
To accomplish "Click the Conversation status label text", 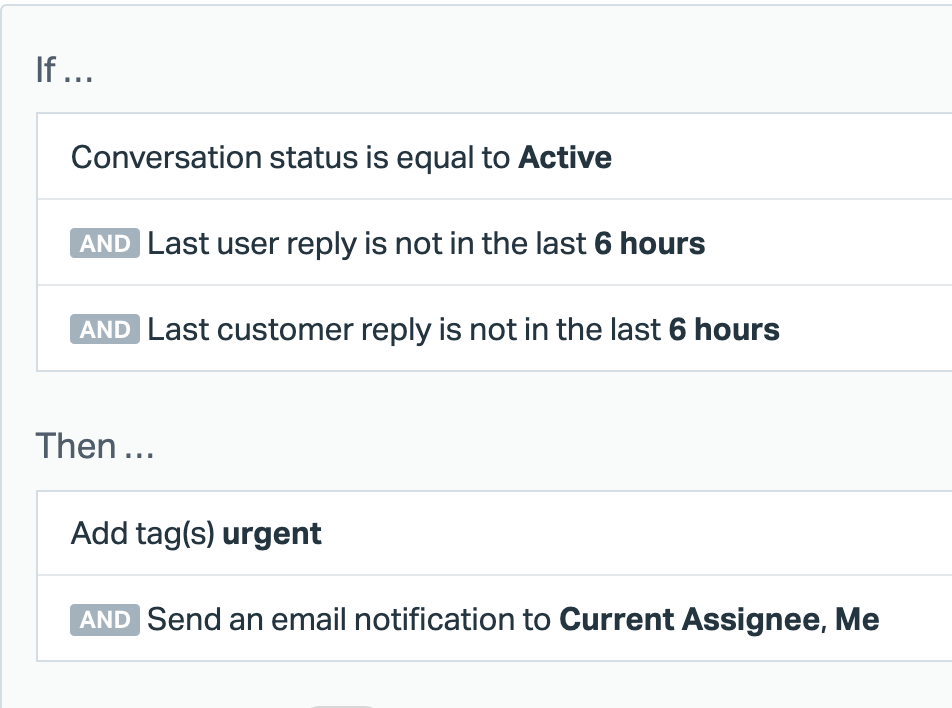I will point(215,158).
